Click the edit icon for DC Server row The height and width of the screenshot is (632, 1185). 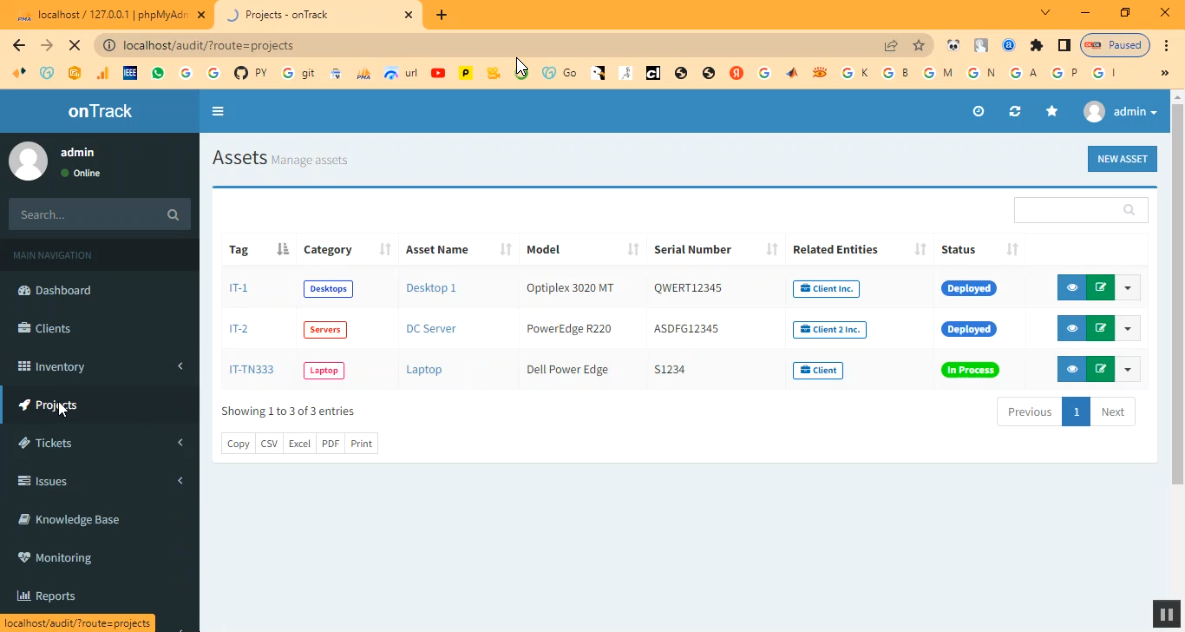pyautogui.click(x=1100, y=328)
